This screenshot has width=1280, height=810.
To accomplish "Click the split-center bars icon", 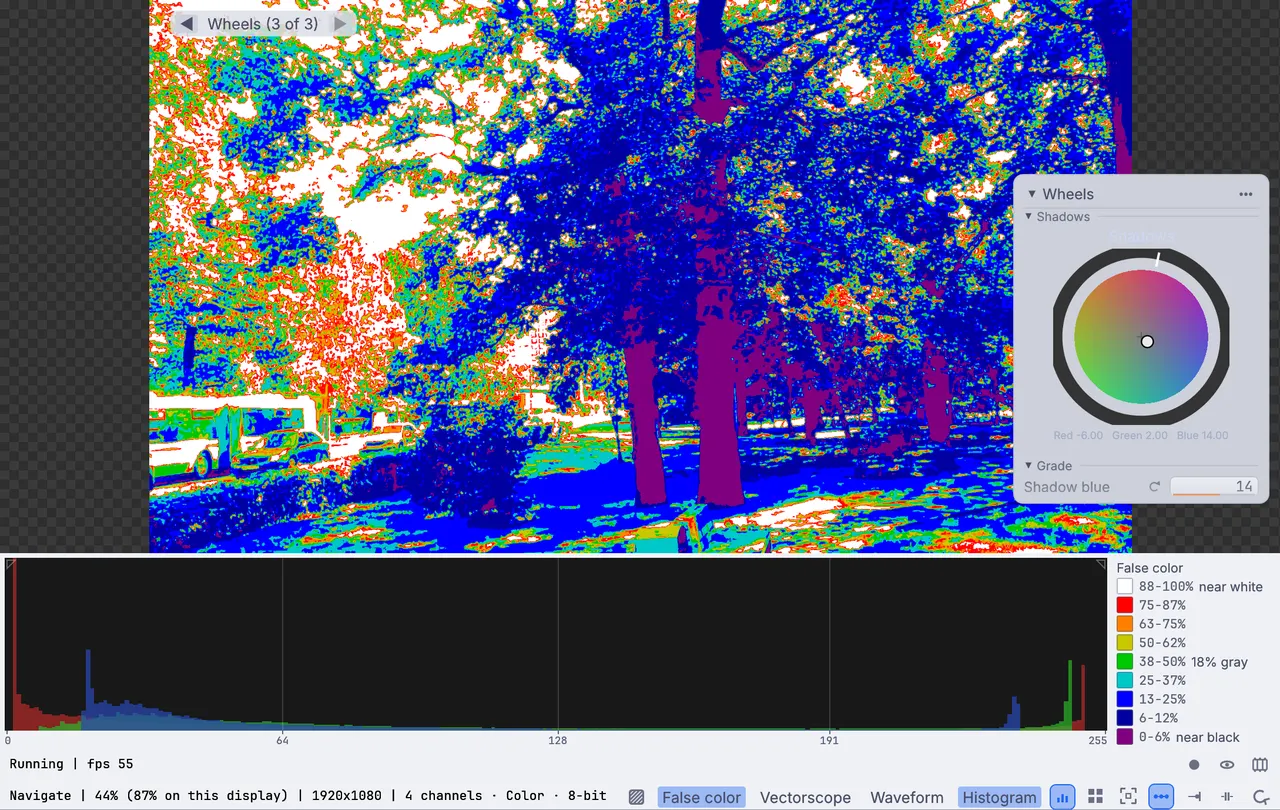I will coord(1227,796).
